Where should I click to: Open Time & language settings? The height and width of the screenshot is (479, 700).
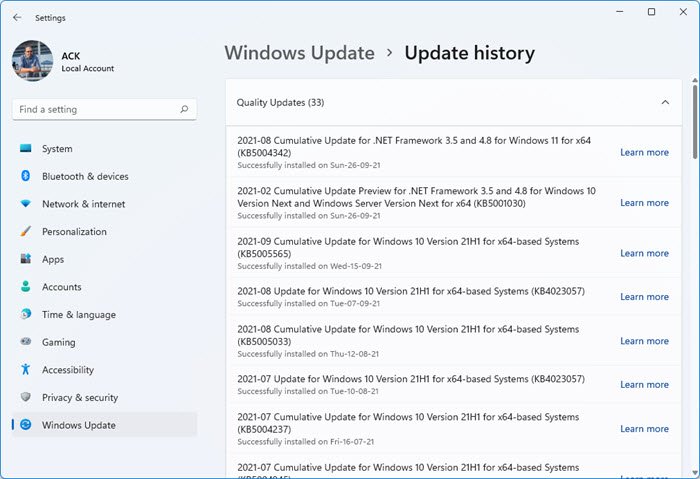(78, 314)
